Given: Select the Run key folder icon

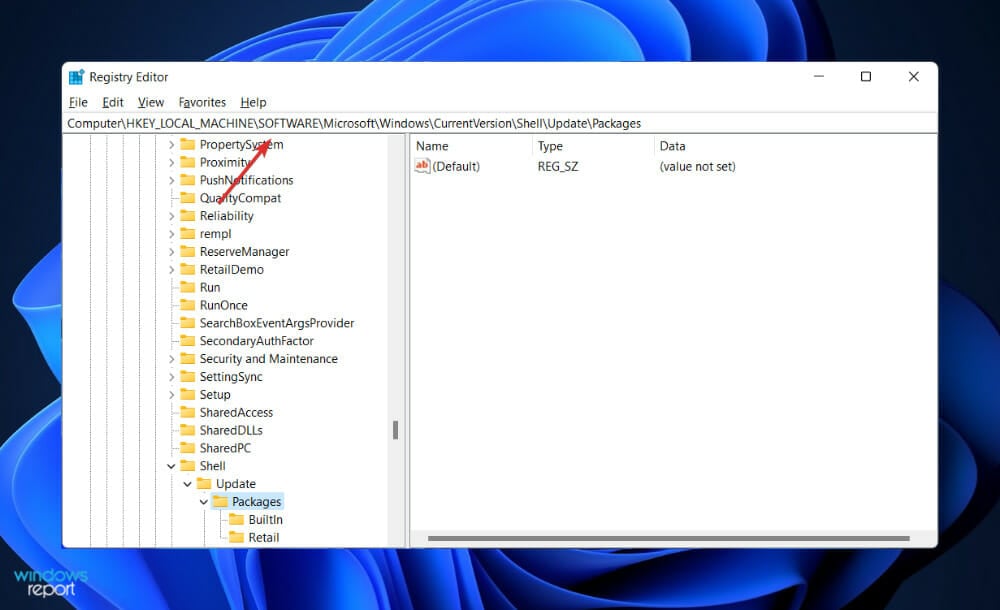Looking at the screenshot, I should point(189,287).
